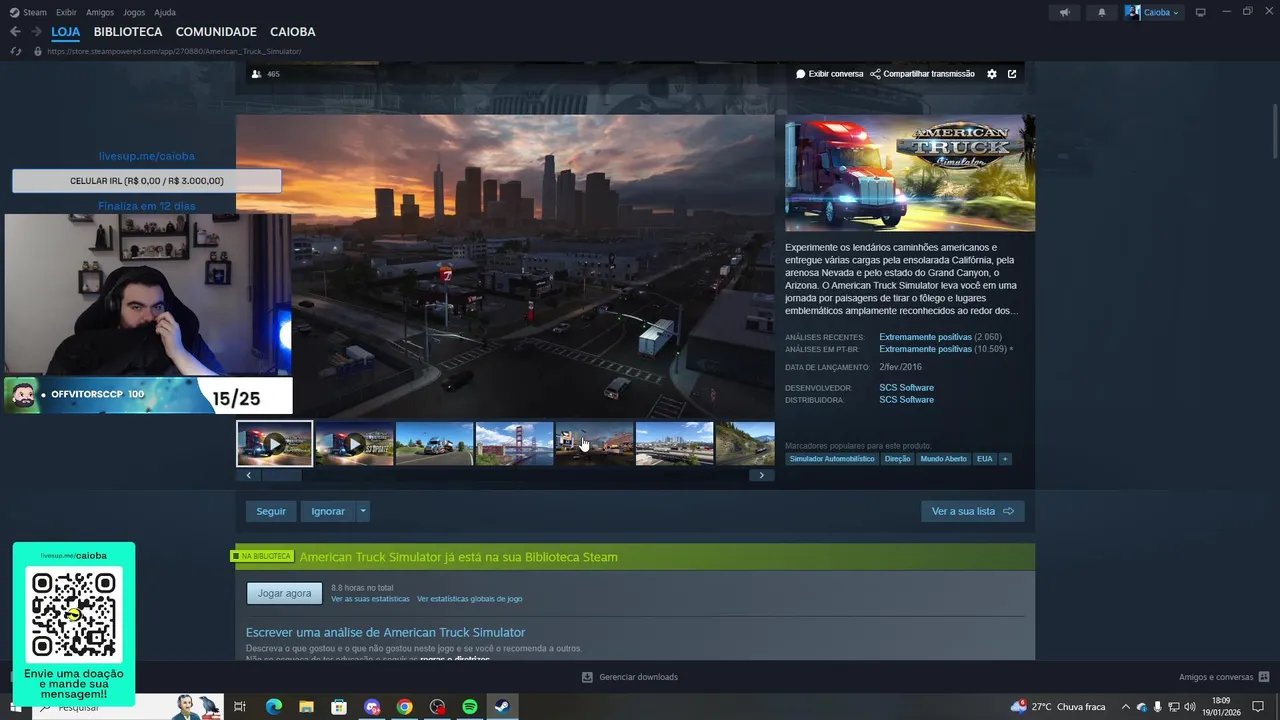Open broadcast settings gear
The height and width of the screenshot is (720, 1280).
(x=992, y=74)
